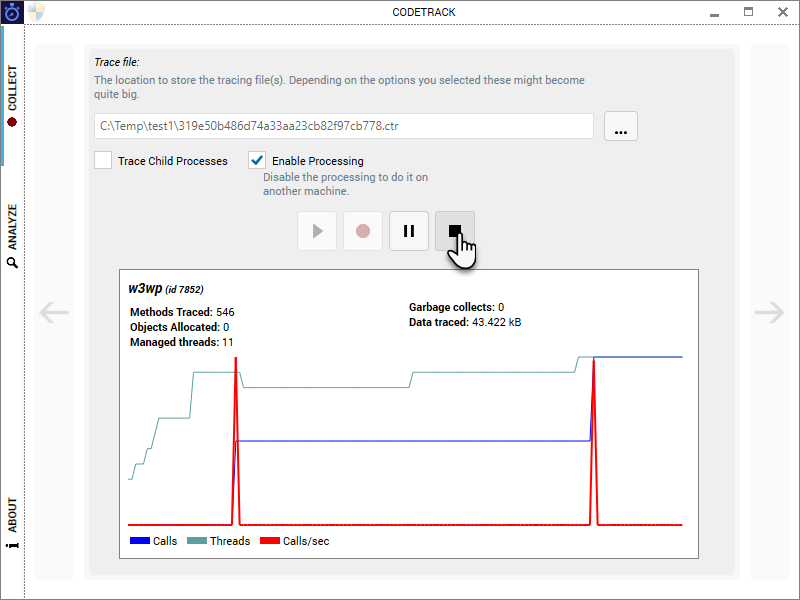Click the first red Calls/sec spike in chart
Screen dimensions: 800x600
pyautogui.click(x=236, y=439)
